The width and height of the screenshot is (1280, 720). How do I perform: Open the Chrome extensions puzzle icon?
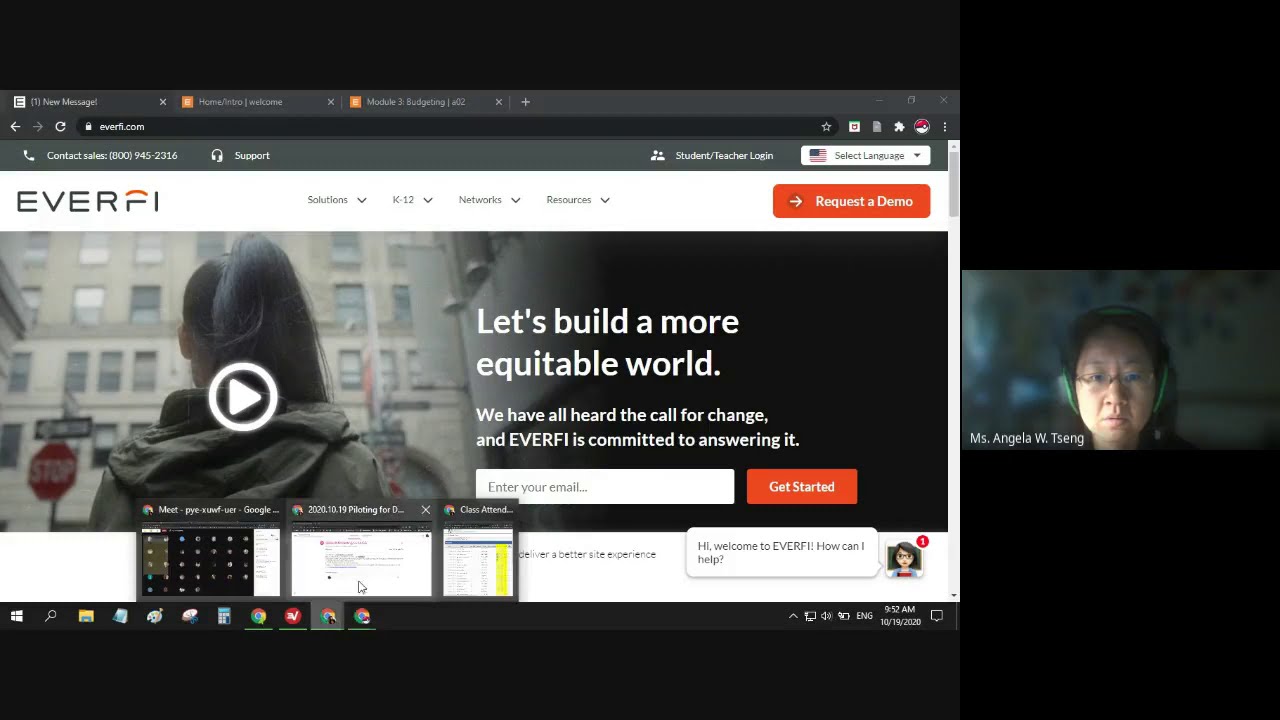click(899, 127)
